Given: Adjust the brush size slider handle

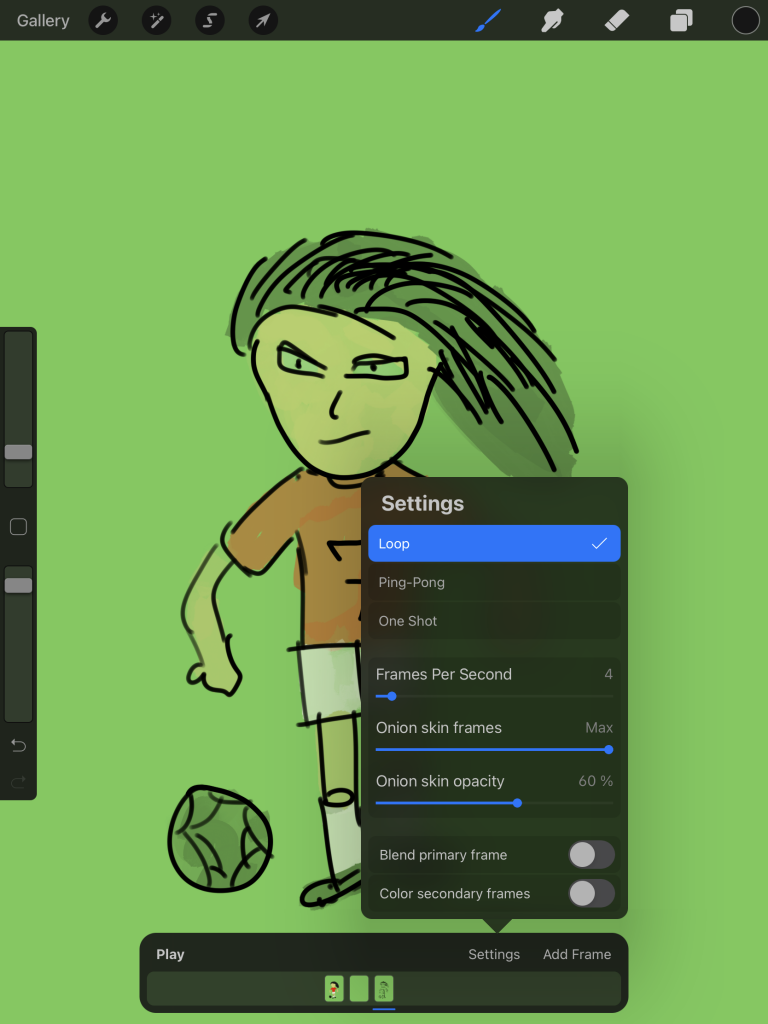Looking at the screenshot, I should coord(18,451).
